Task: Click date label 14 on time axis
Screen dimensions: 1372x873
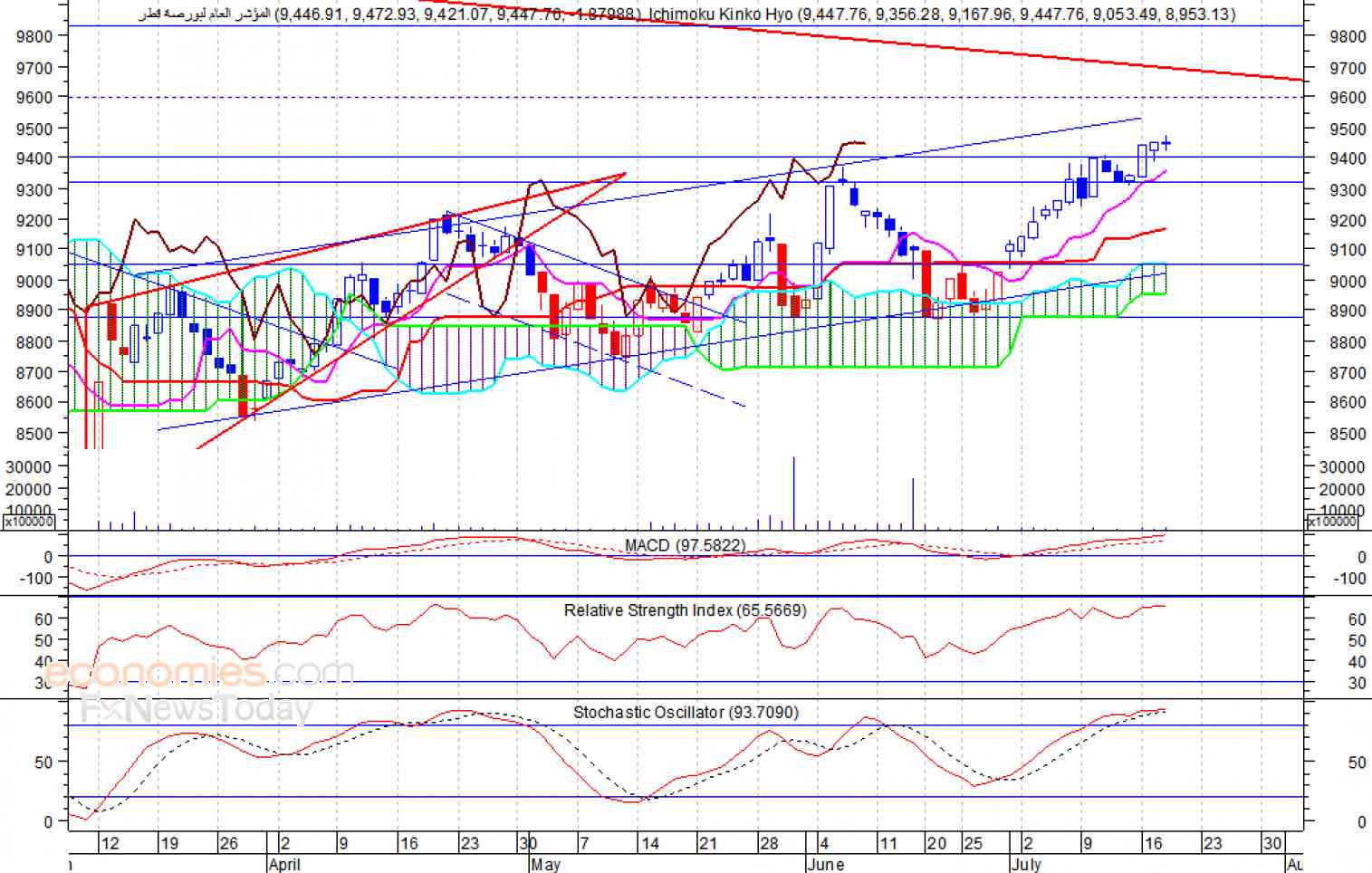Action: pyautogui.click(x=649, y=843)
